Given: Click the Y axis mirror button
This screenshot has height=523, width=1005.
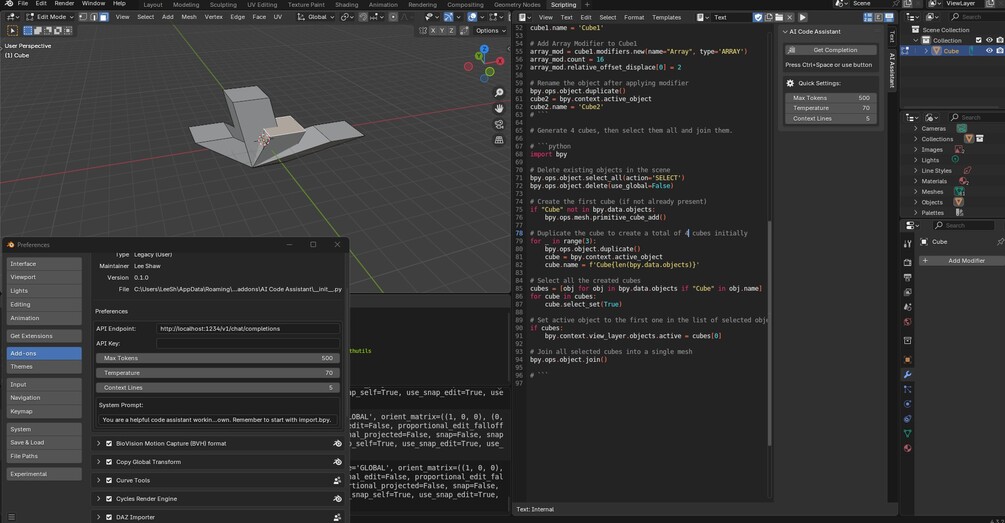Looking at the screenshot, I should click(442, 30).
